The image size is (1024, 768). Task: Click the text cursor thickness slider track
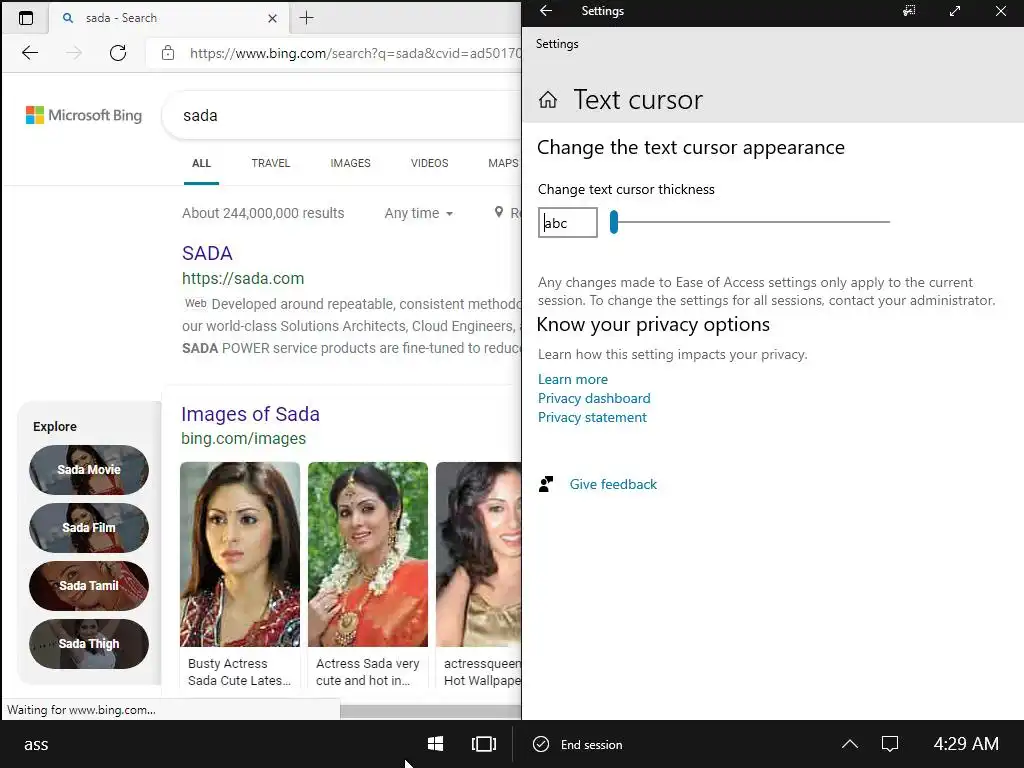click(x=751, y=222)
